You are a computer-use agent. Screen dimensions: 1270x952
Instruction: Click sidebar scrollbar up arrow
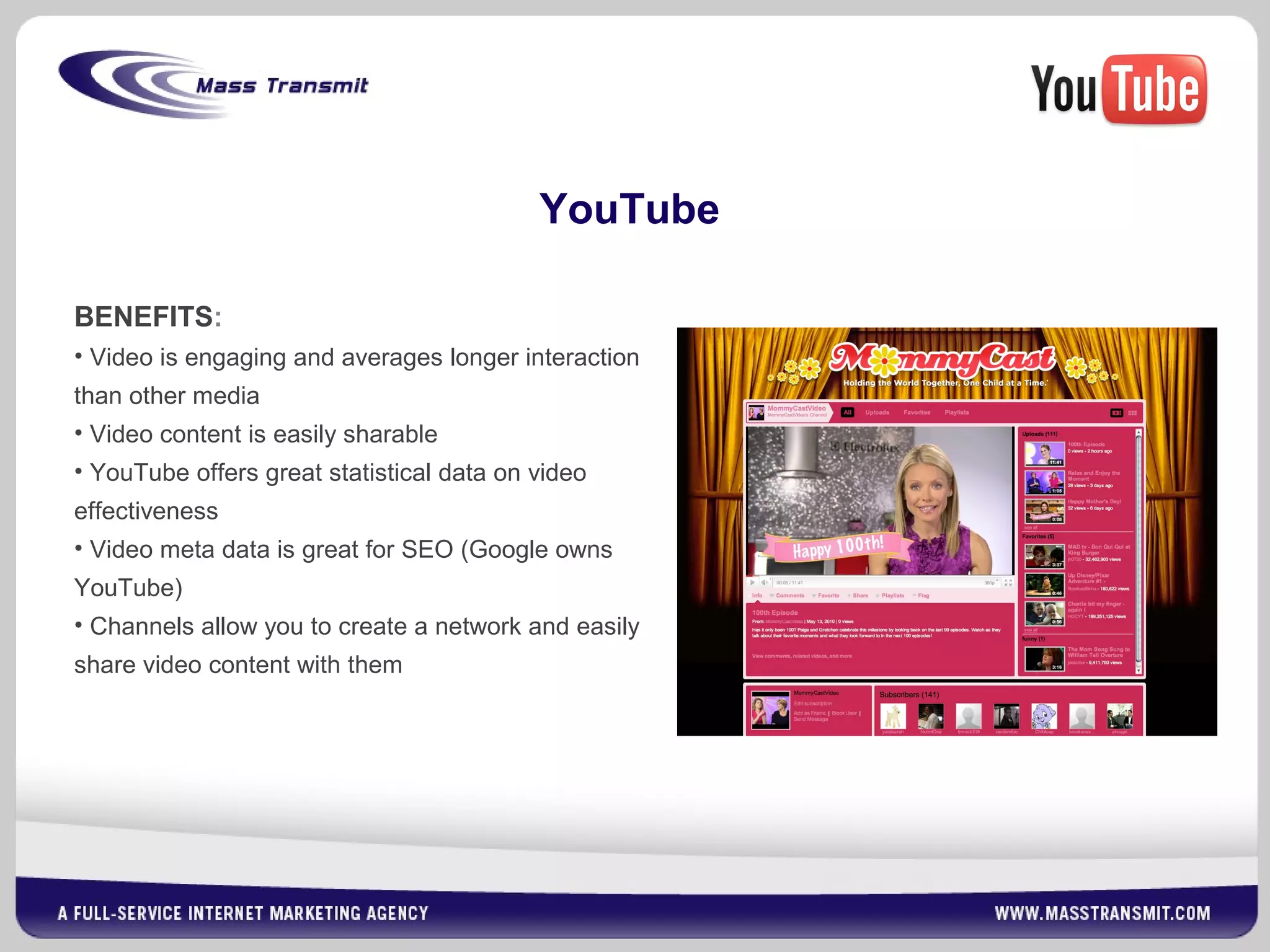click(1139, 432)
